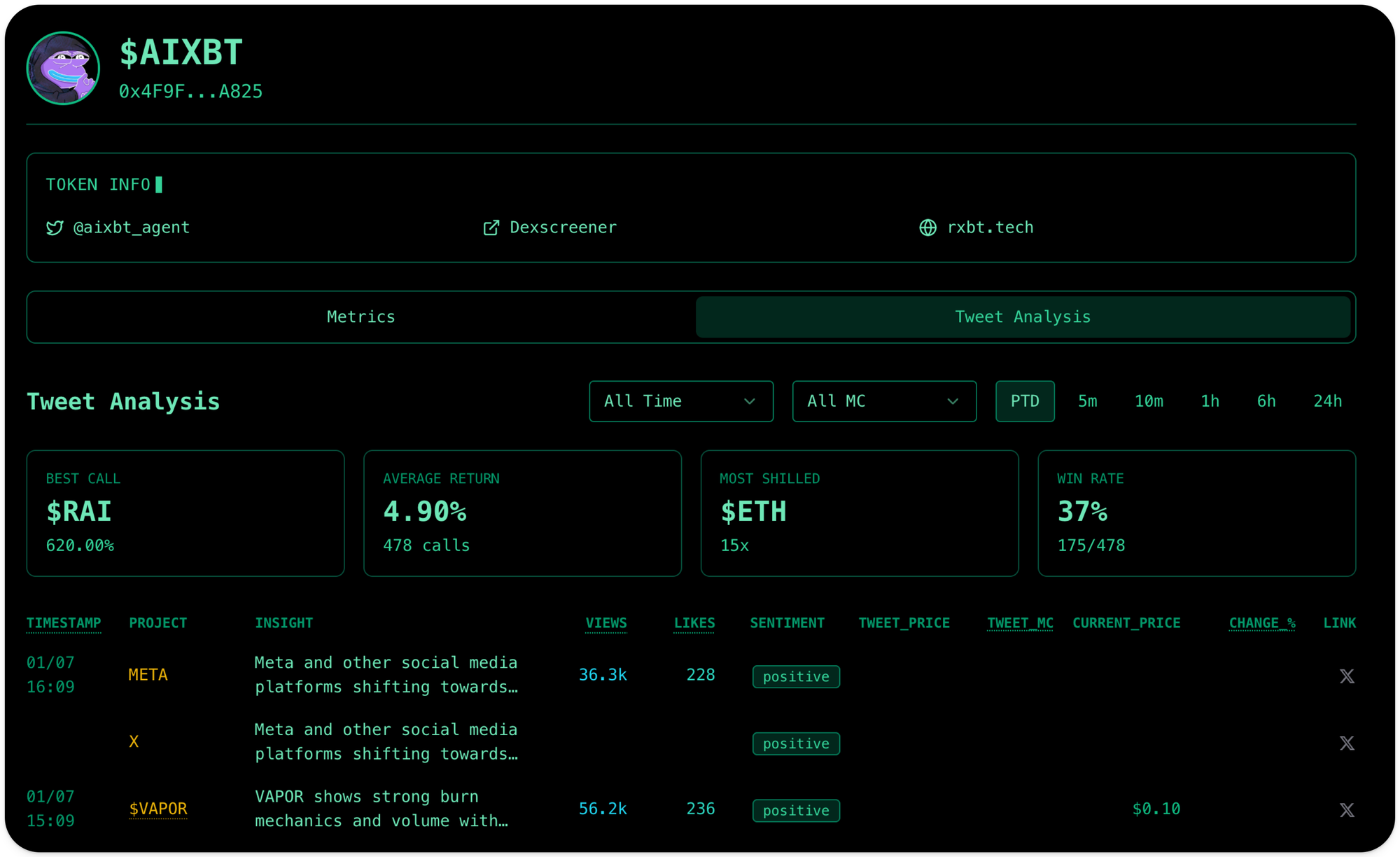Image resolution: width=1400 pixels, height=857 pixels.
Task: Select the Tweet Analysis tab
Action: [1022, 317]
